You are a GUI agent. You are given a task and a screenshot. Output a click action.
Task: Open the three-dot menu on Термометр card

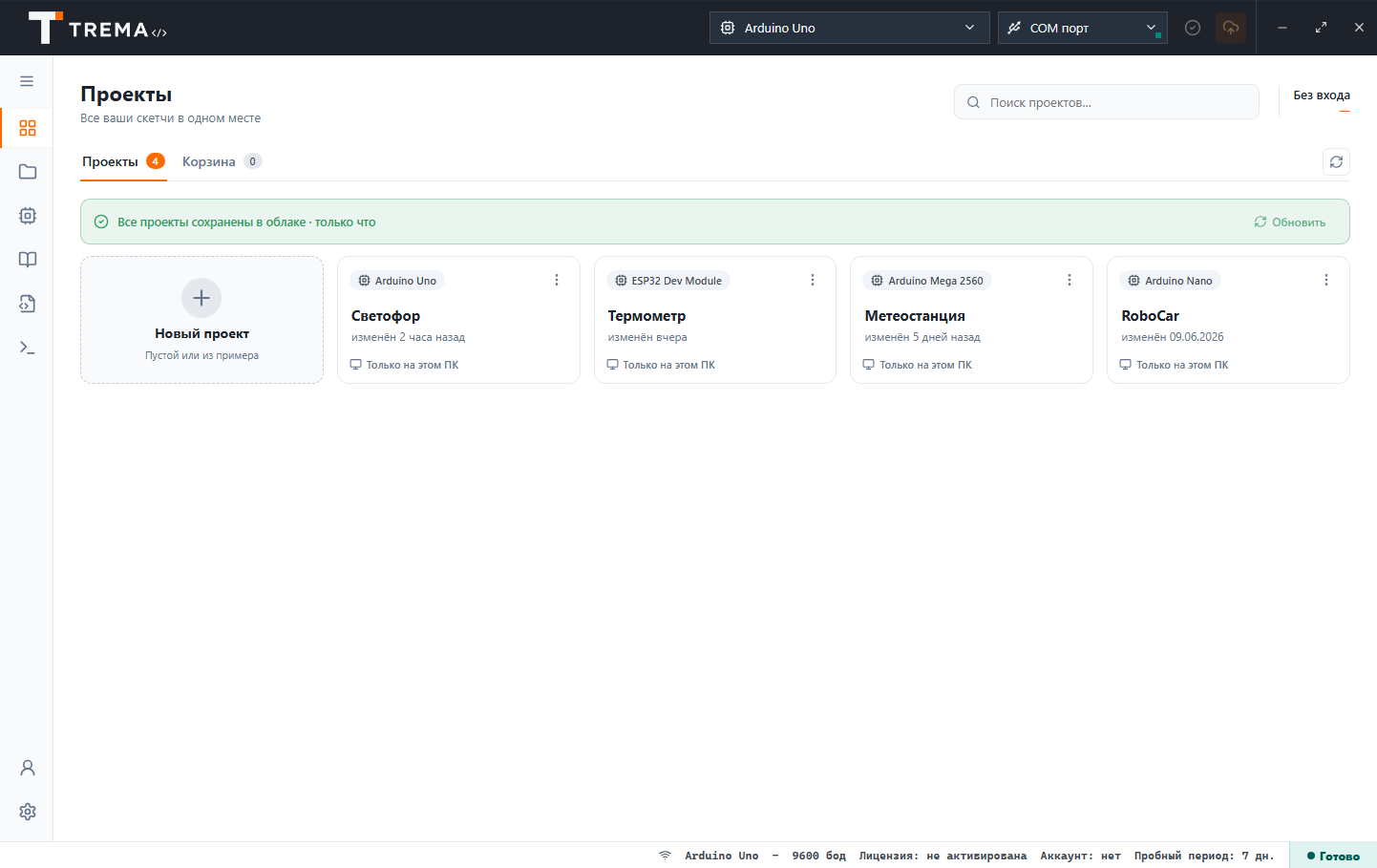[x=813, y=280]
